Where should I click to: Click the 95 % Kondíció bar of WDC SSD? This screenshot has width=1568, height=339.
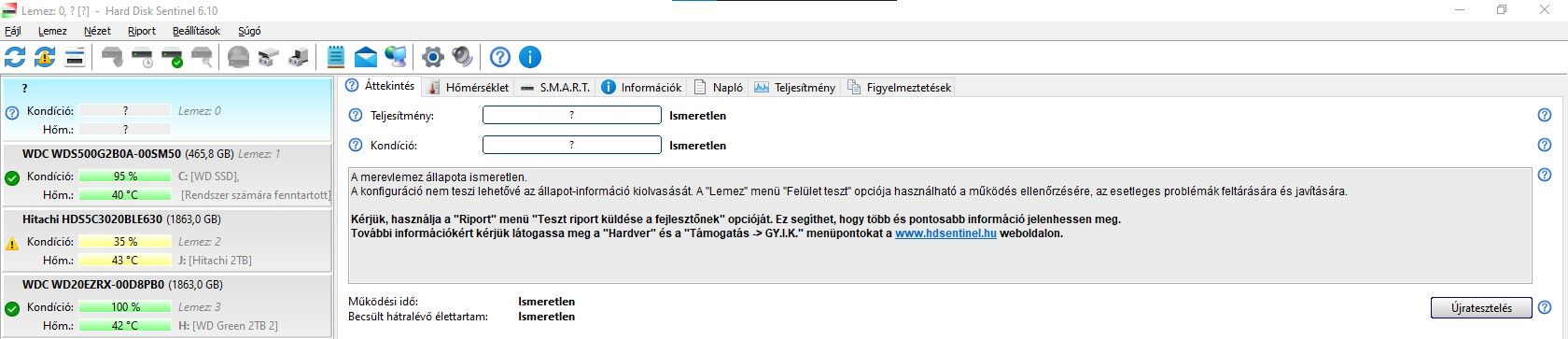pyautogui.click(x=125, y=177)
